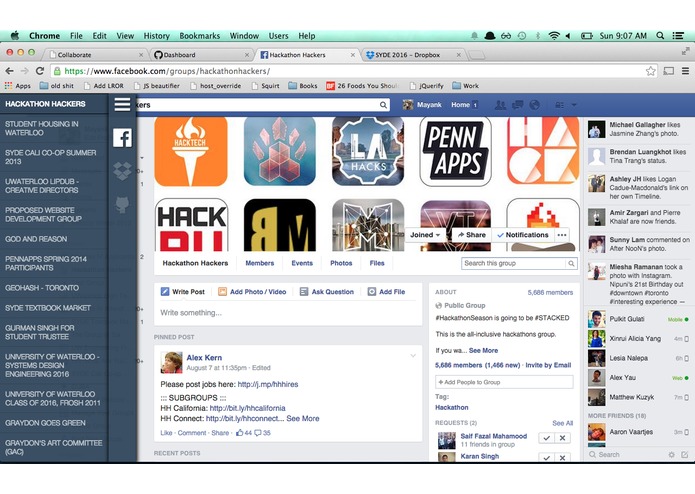Click the Chrome back arrow
Screen dimensions: 695x494
[x=9, y=71]
